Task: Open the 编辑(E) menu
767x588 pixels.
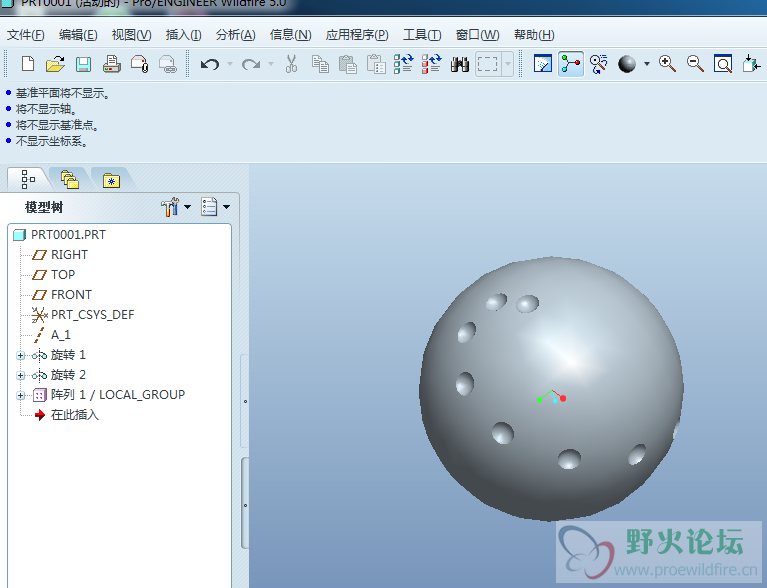Action: point(78,35)
